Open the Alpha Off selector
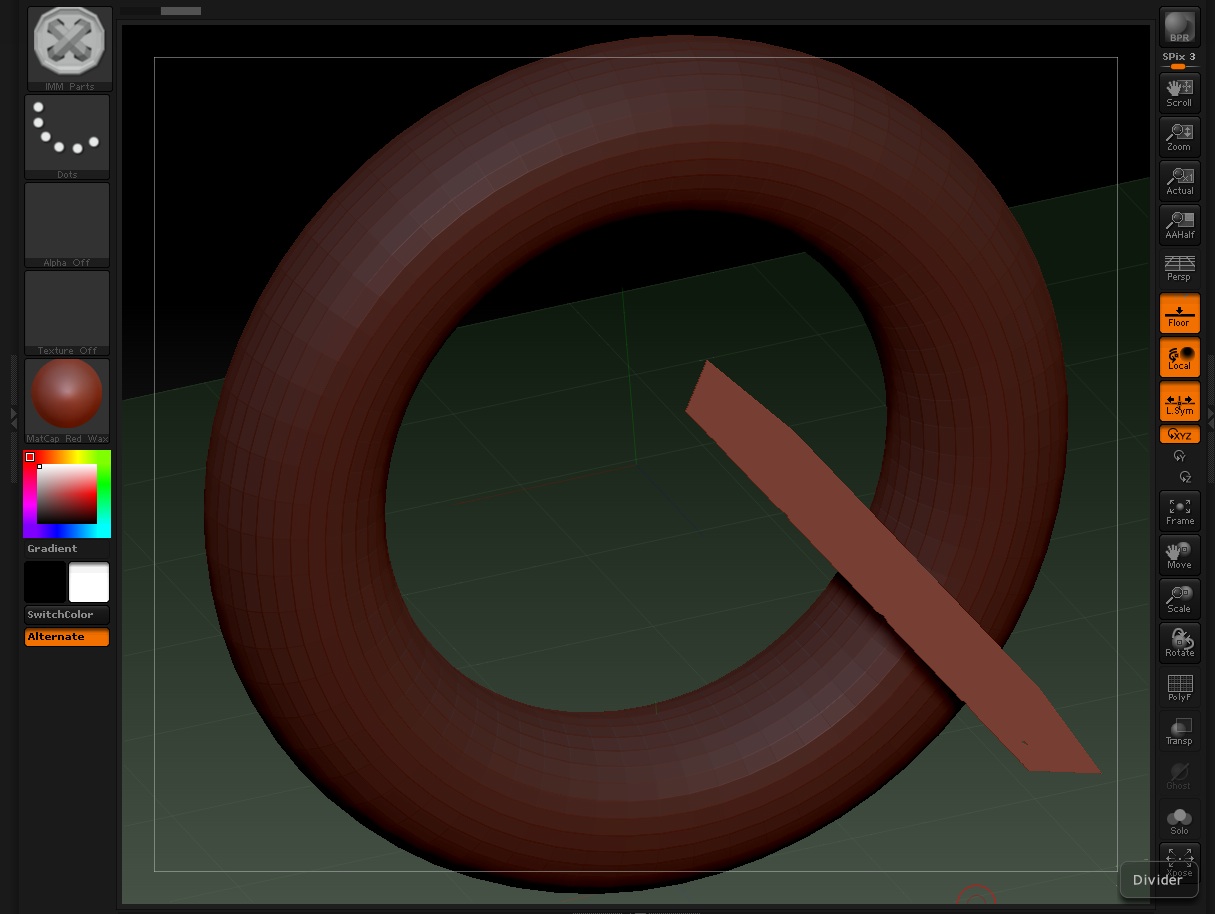 click(x=67, y=225)
